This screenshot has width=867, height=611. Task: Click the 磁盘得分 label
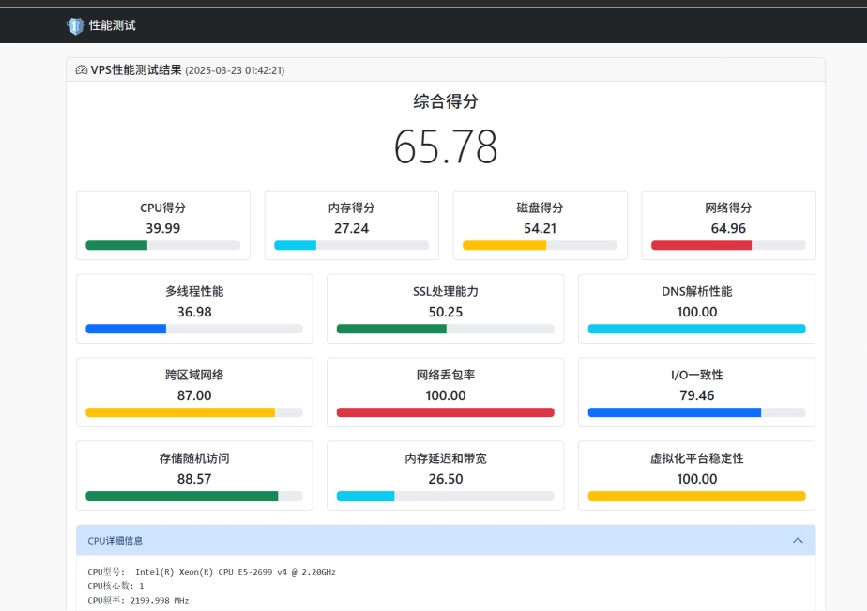point(540,208)
